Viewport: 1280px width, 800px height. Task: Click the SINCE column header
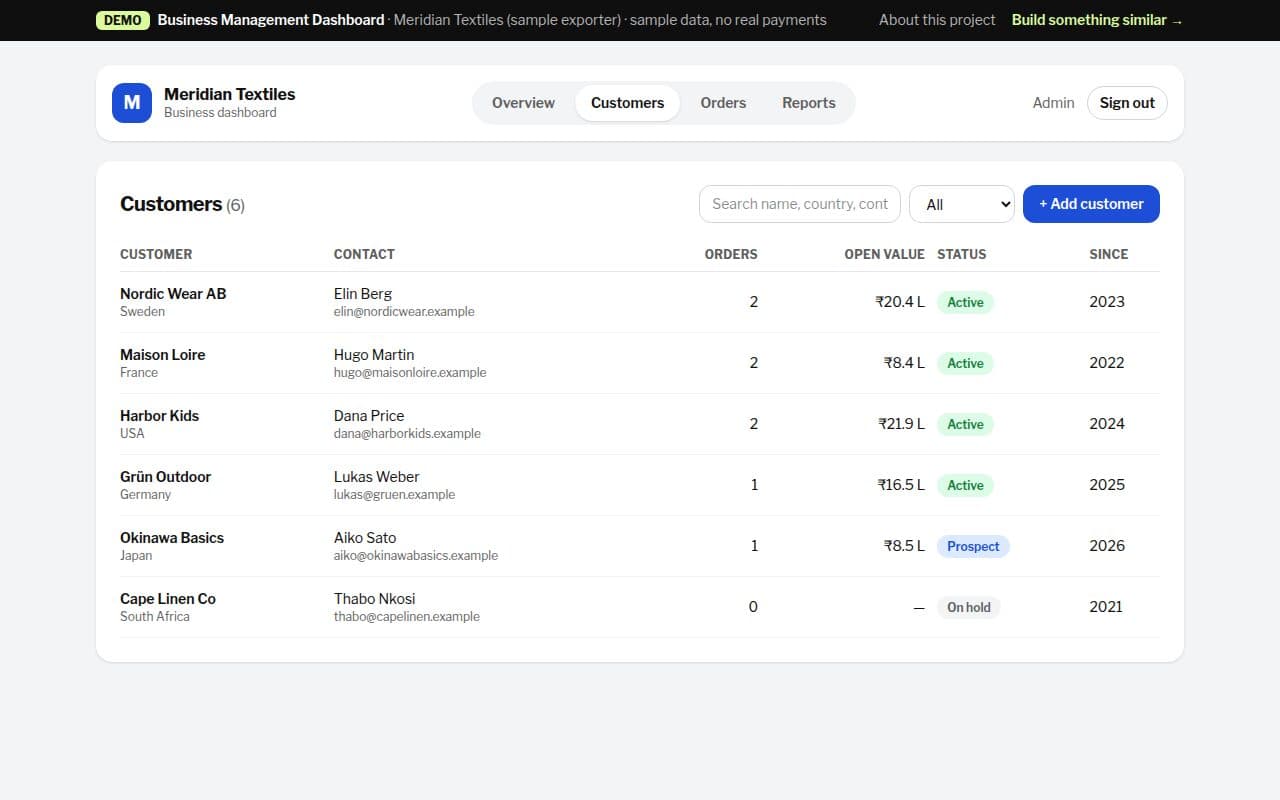click(1108, 254)
